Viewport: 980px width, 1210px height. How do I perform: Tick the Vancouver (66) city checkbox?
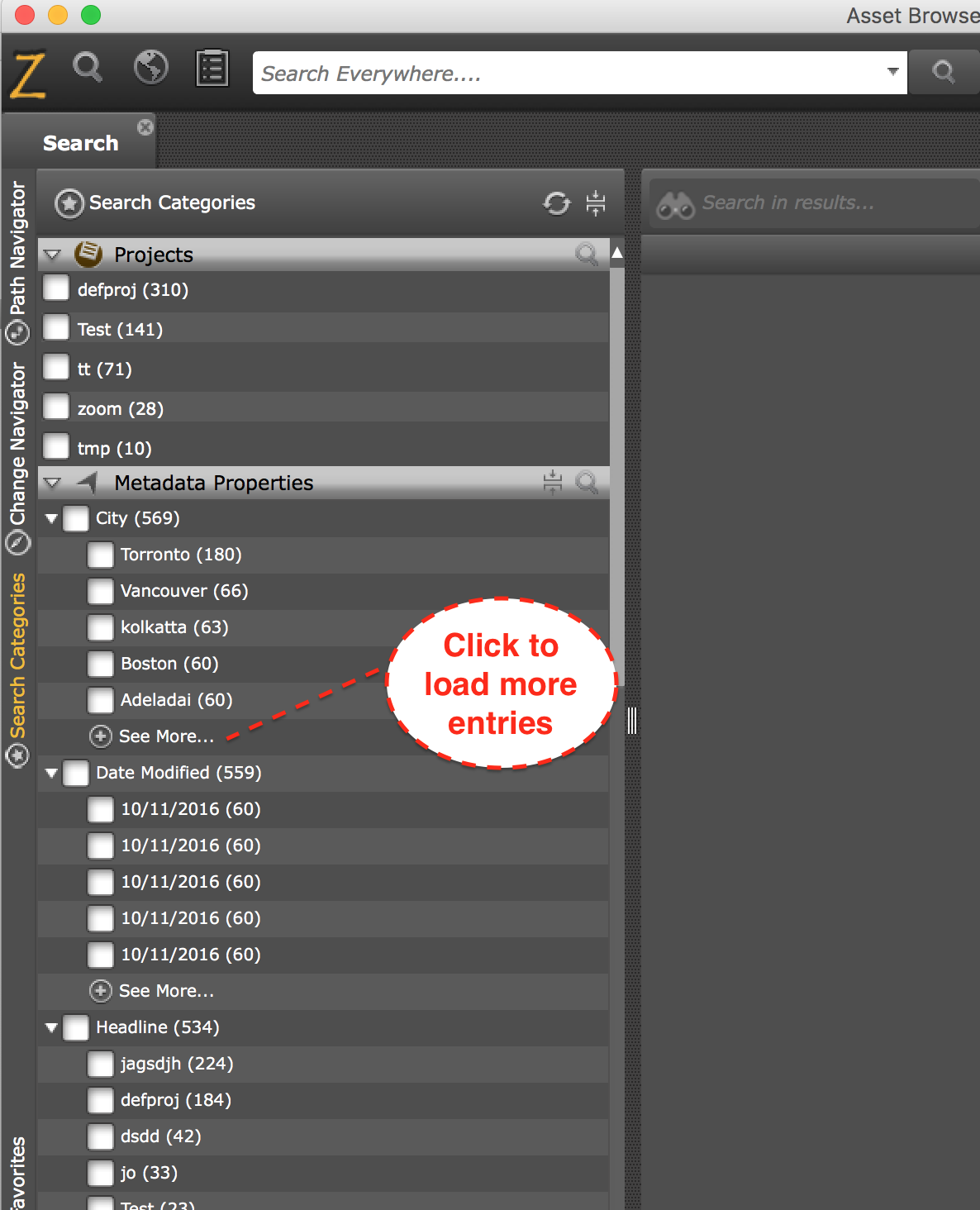click(101, 591)
